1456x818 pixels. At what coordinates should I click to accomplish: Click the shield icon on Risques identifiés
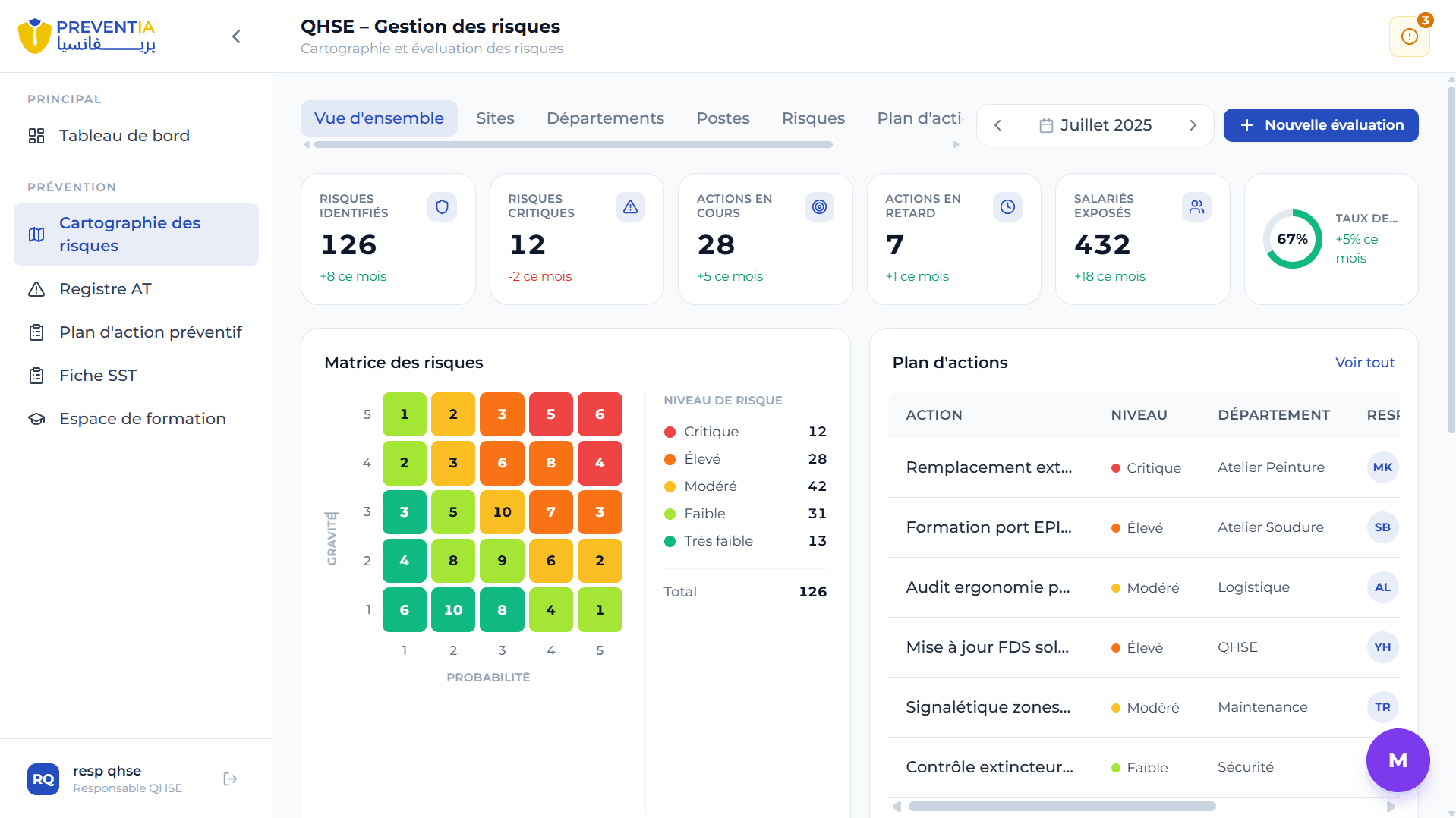coord(442,206)
